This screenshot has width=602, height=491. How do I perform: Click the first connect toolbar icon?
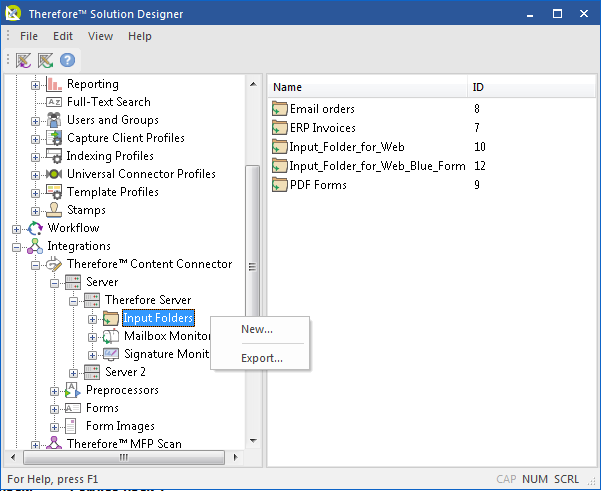(x=23, y=60)
